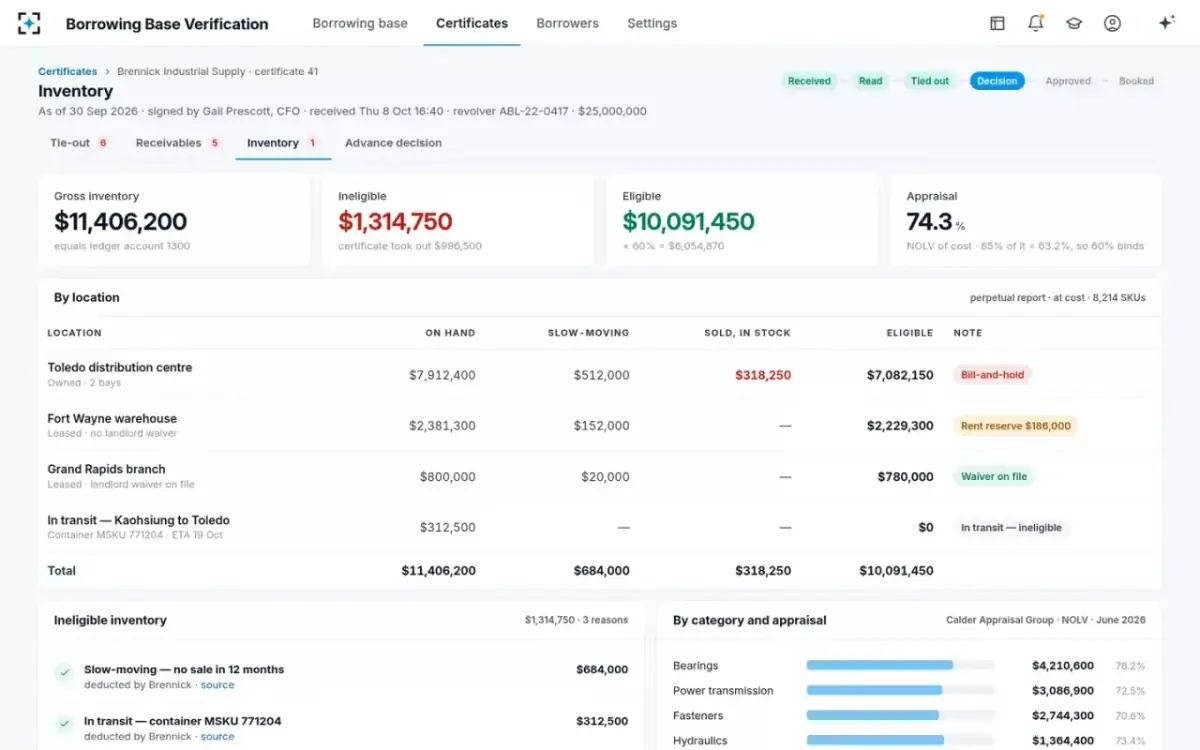Click the Gross inventory $11,406,200 card
Screen dimensions: 1200x750
coord(174,221)
